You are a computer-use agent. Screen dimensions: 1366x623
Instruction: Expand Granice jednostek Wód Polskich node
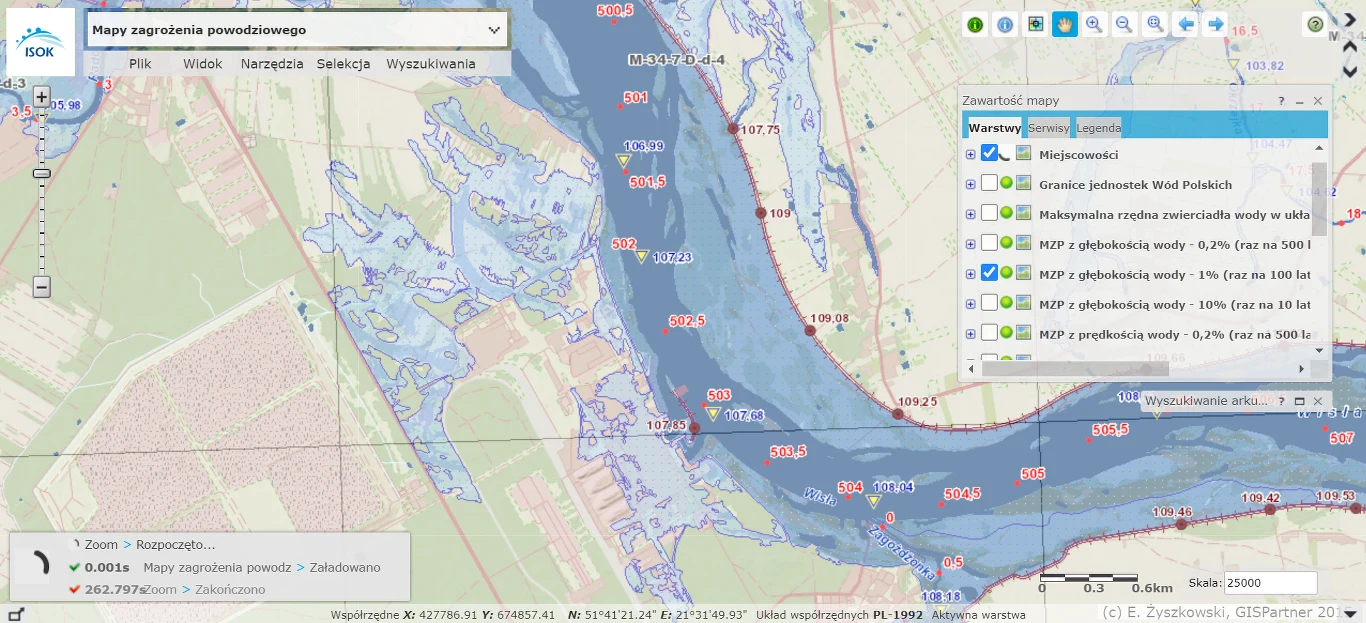pyautogui.click(x=970, y=185)
